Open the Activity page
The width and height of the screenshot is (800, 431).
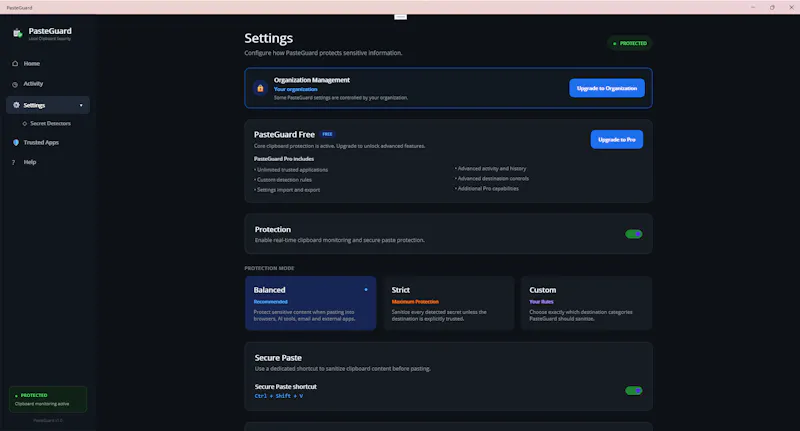tap(47, 84)
